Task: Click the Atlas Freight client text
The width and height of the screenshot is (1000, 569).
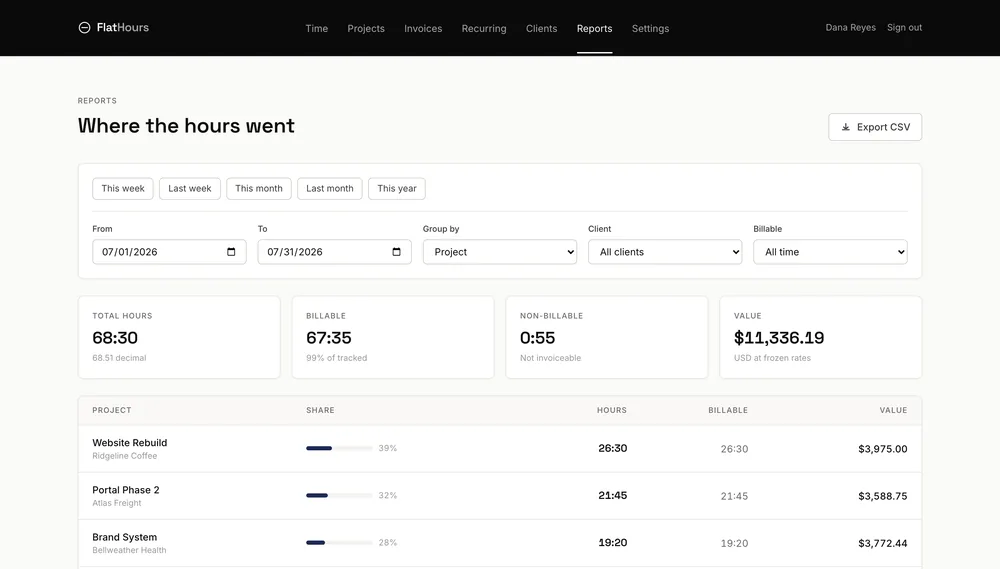Action: 117,503
